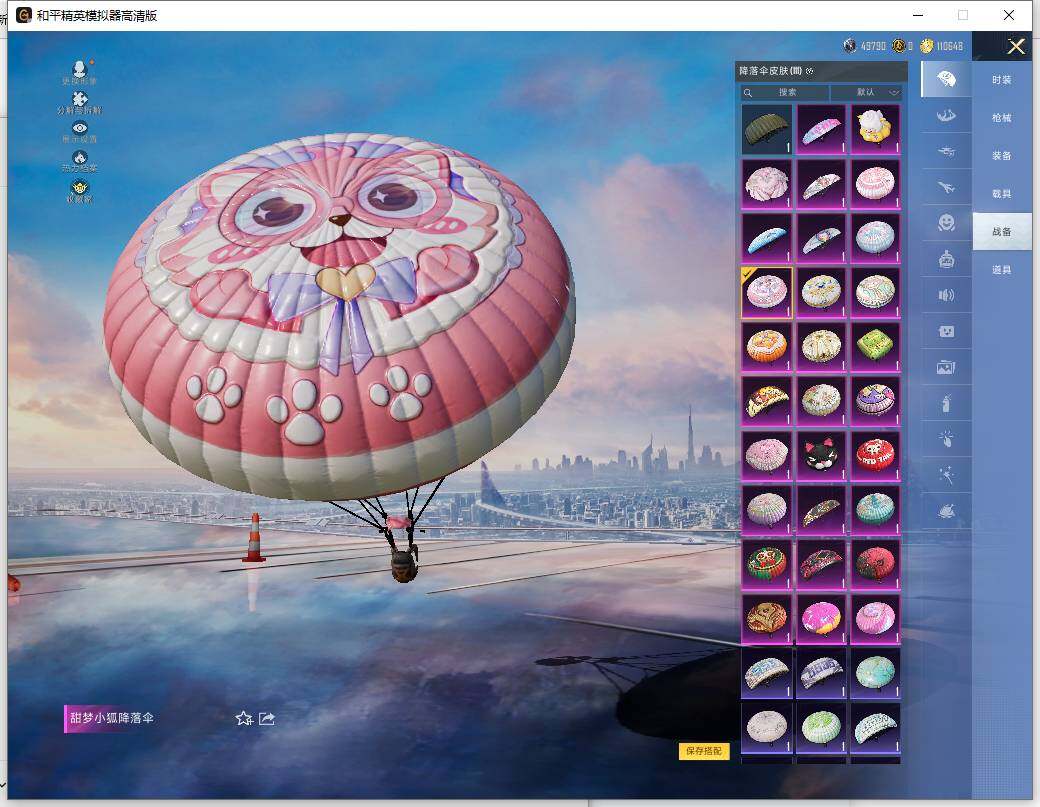Screen dimensions: 1040x807
Task: Switch to the 载具 tab
Action: (x=1002, y=193)
